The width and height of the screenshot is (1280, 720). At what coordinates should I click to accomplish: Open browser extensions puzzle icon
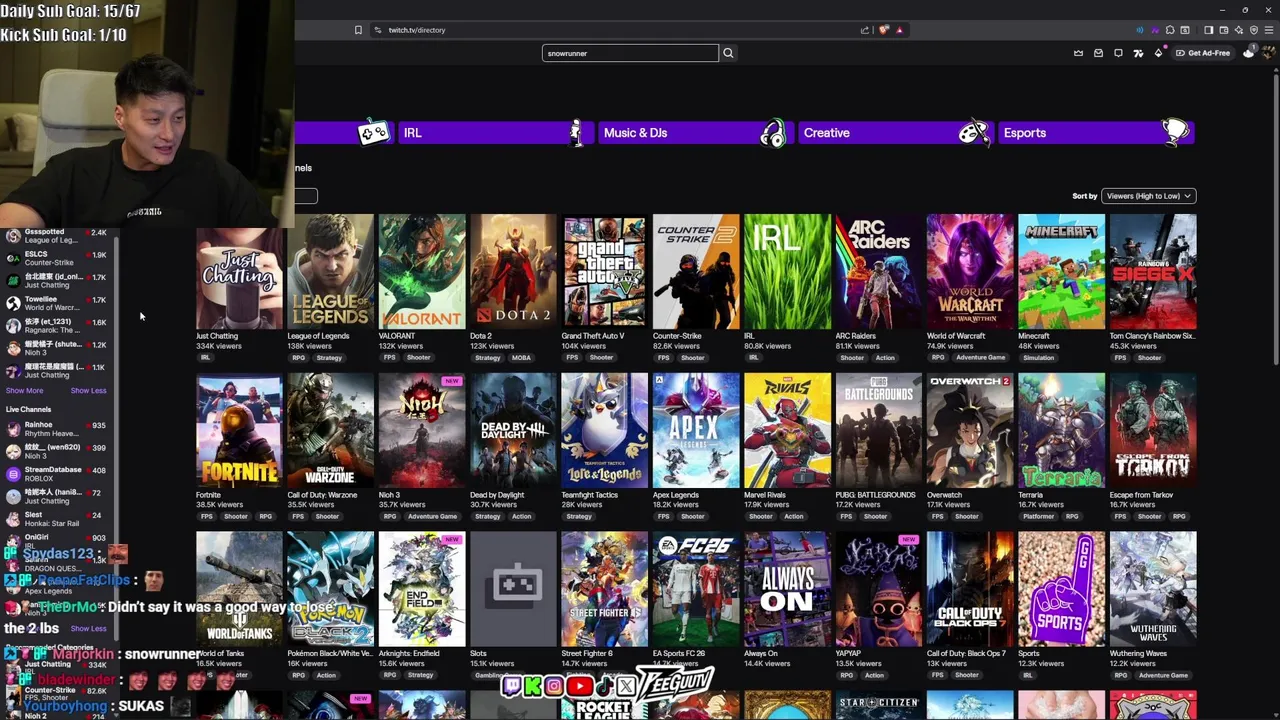[1170, 30]
